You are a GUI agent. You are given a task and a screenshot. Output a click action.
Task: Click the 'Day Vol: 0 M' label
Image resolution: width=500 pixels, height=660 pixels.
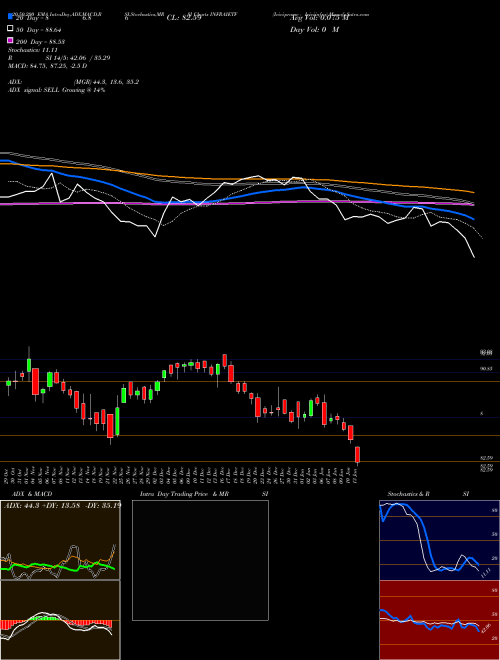(x=314, y=30)
